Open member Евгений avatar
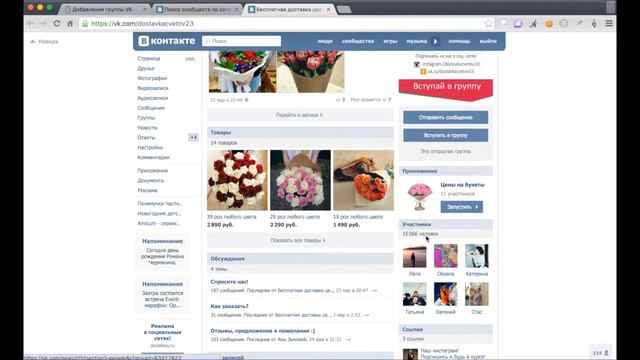Screen dimensions: 640x360 pos(445,294)
